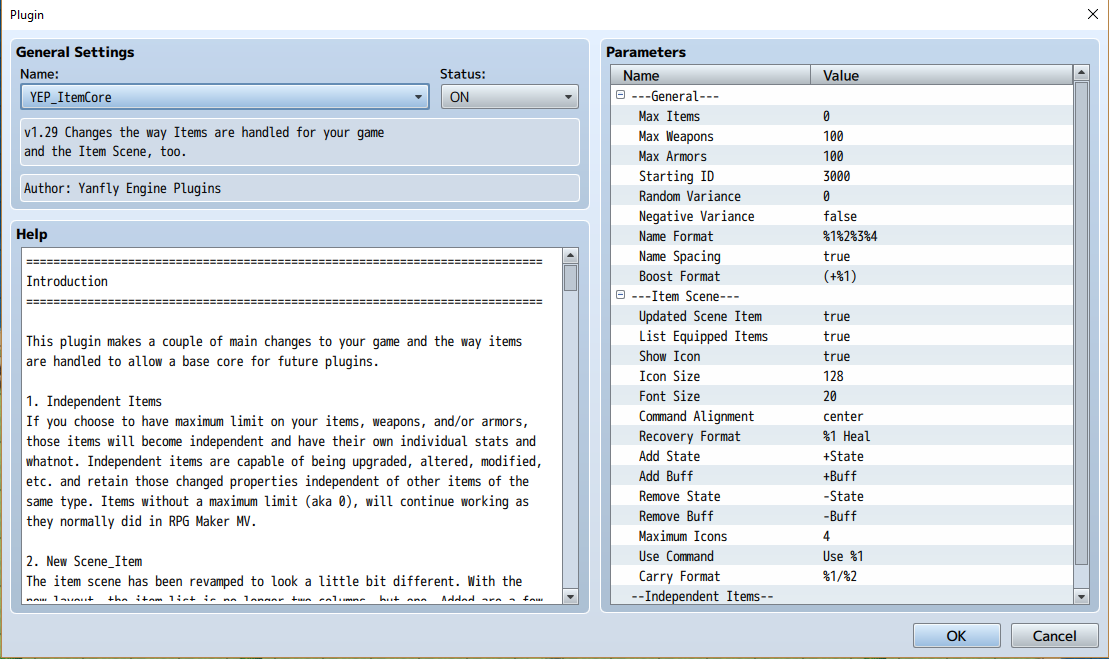Viewport: 1109px width, 659px height.
Task: Select the Use Command parameter
Action: pos(842,556)
